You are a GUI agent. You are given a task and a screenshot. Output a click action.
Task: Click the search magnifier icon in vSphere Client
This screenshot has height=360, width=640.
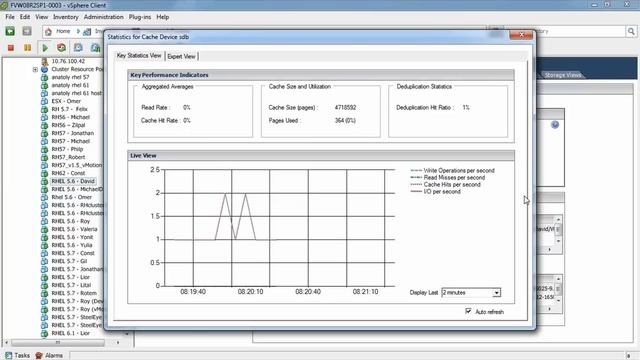631,31
